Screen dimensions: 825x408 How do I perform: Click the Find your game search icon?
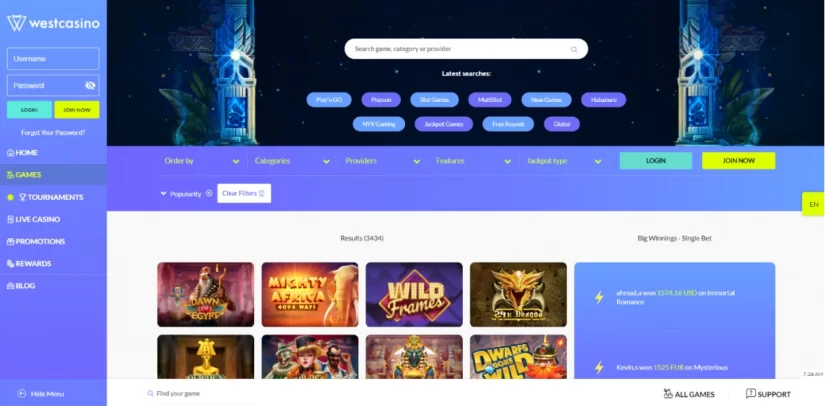coord(150,393)
